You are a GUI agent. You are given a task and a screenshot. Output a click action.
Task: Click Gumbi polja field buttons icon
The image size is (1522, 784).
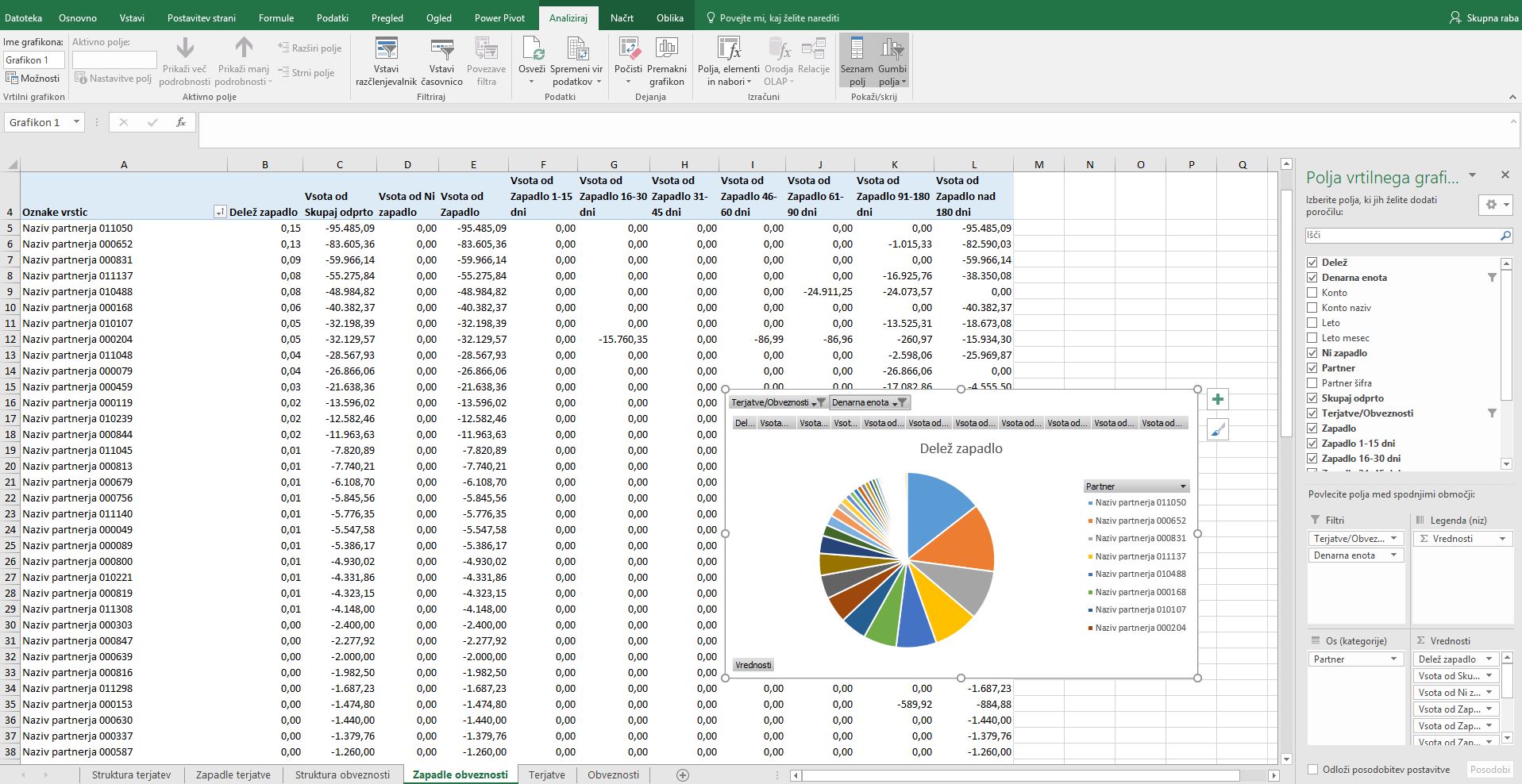pyautogui.click(x=892, y=49)
